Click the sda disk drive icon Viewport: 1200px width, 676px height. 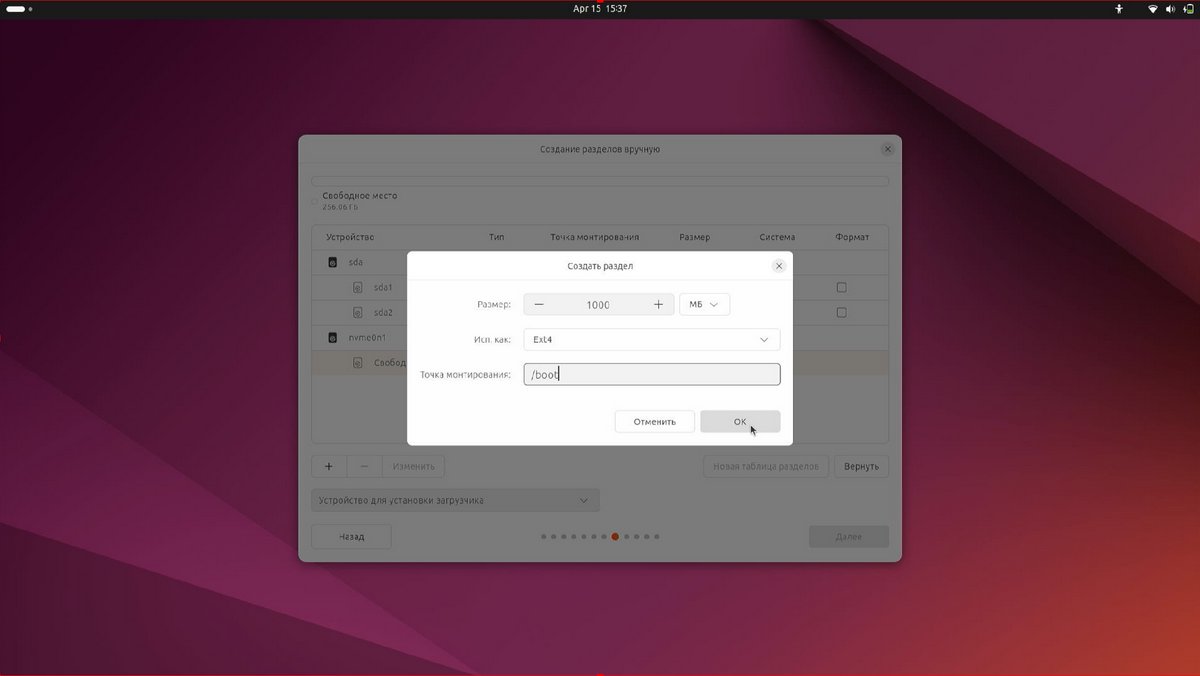click(x=333, y=263)
